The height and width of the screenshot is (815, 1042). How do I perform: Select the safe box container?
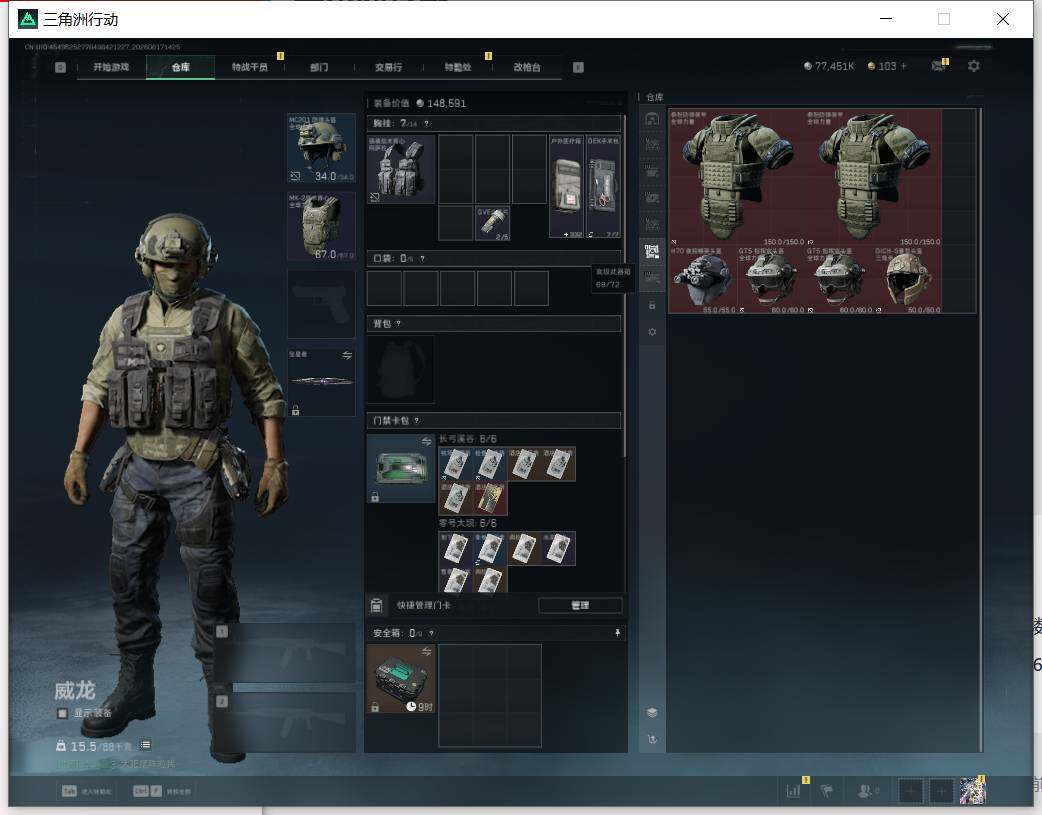[401, 679]
